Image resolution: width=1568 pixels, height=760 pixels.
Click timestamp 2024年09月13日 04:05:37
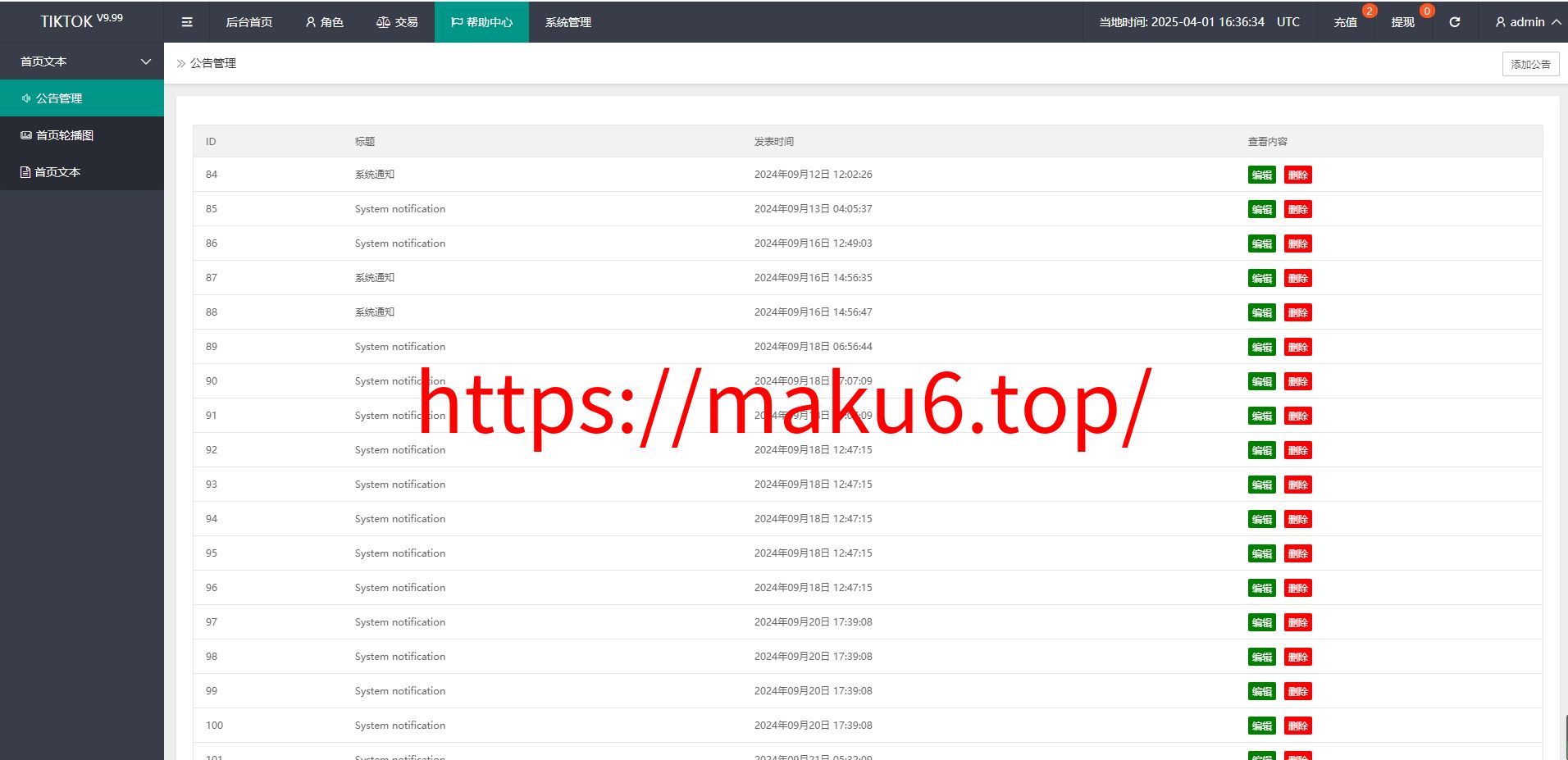pyautogui.click(x=814, y=209)
